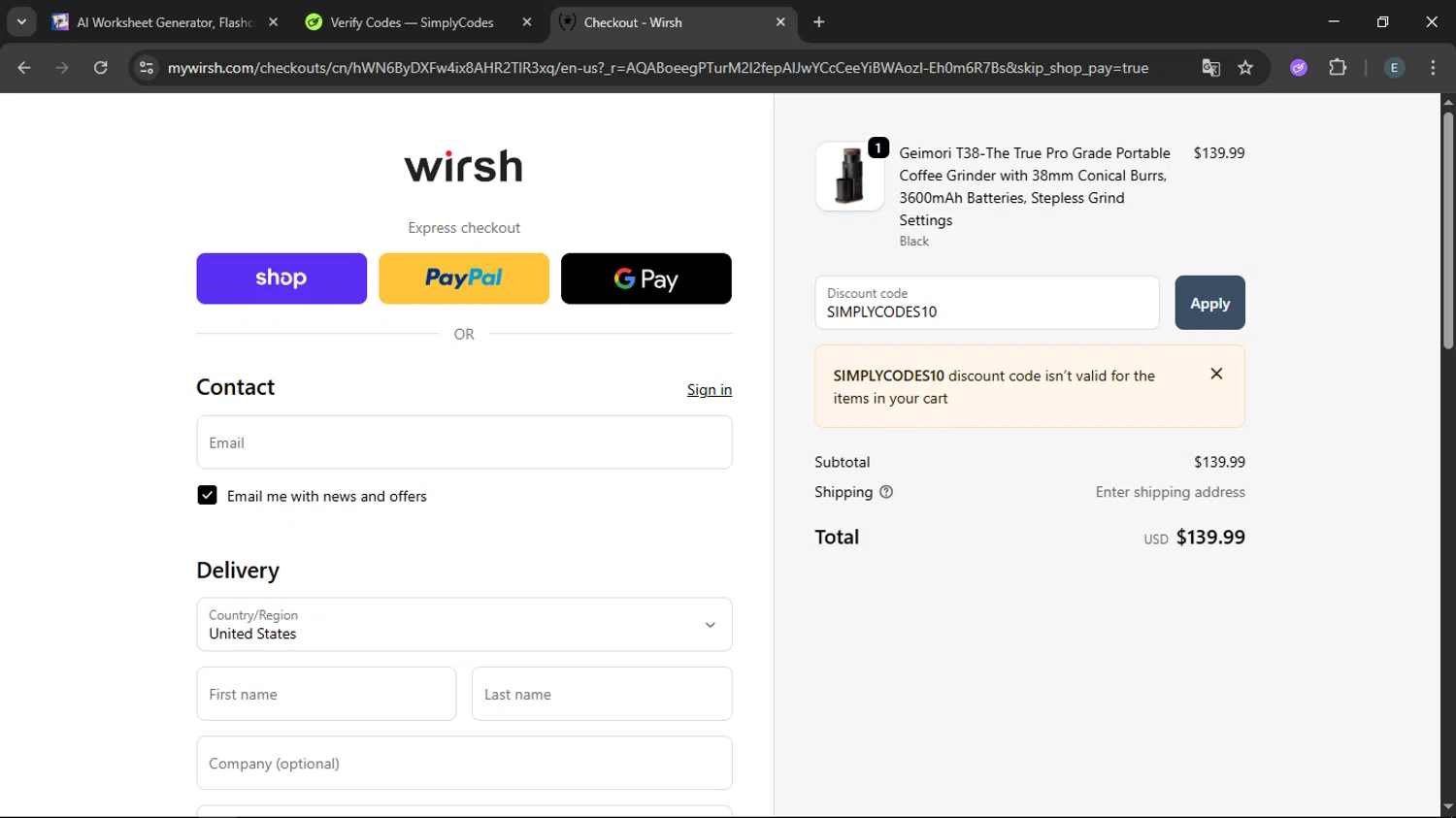Apply the discount code

point(1209,303)
